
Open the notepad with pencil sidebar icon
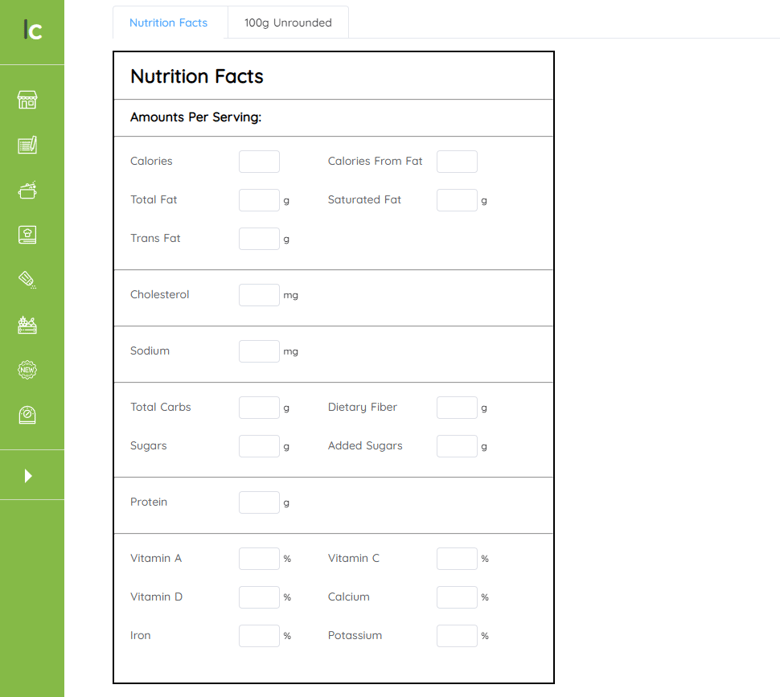[27, 145]
